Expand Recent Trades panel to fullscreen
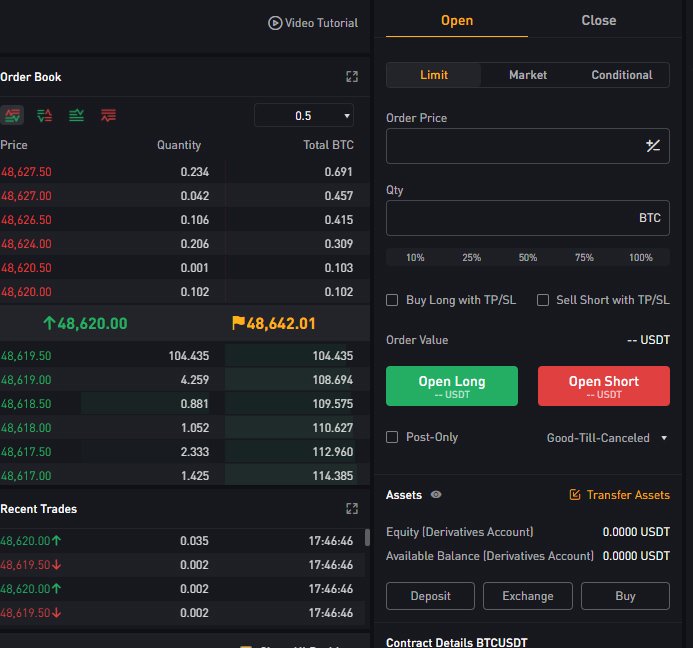Viewport: 693px width, 648px height. coord(352,508)
